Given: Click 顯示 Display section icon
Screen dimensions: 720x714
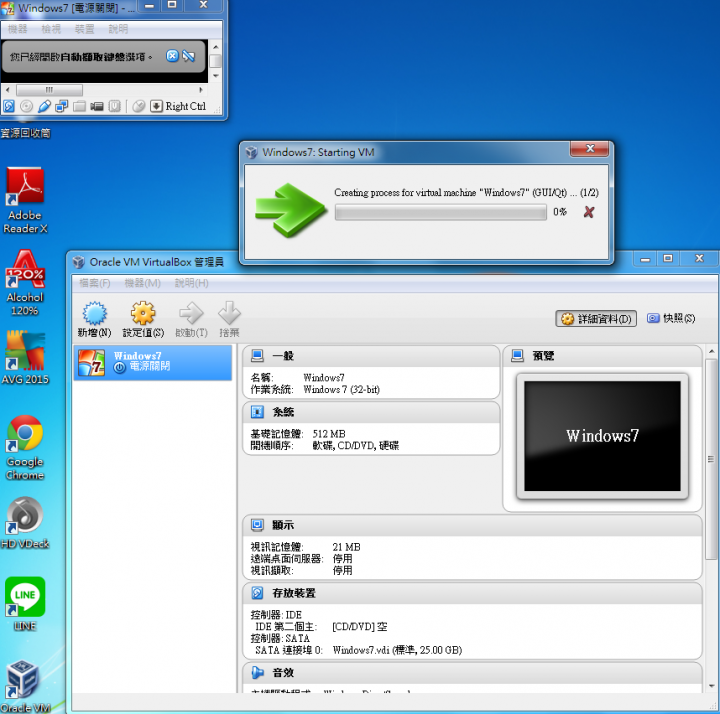Looking at the screenshot, I should (257, 525).
